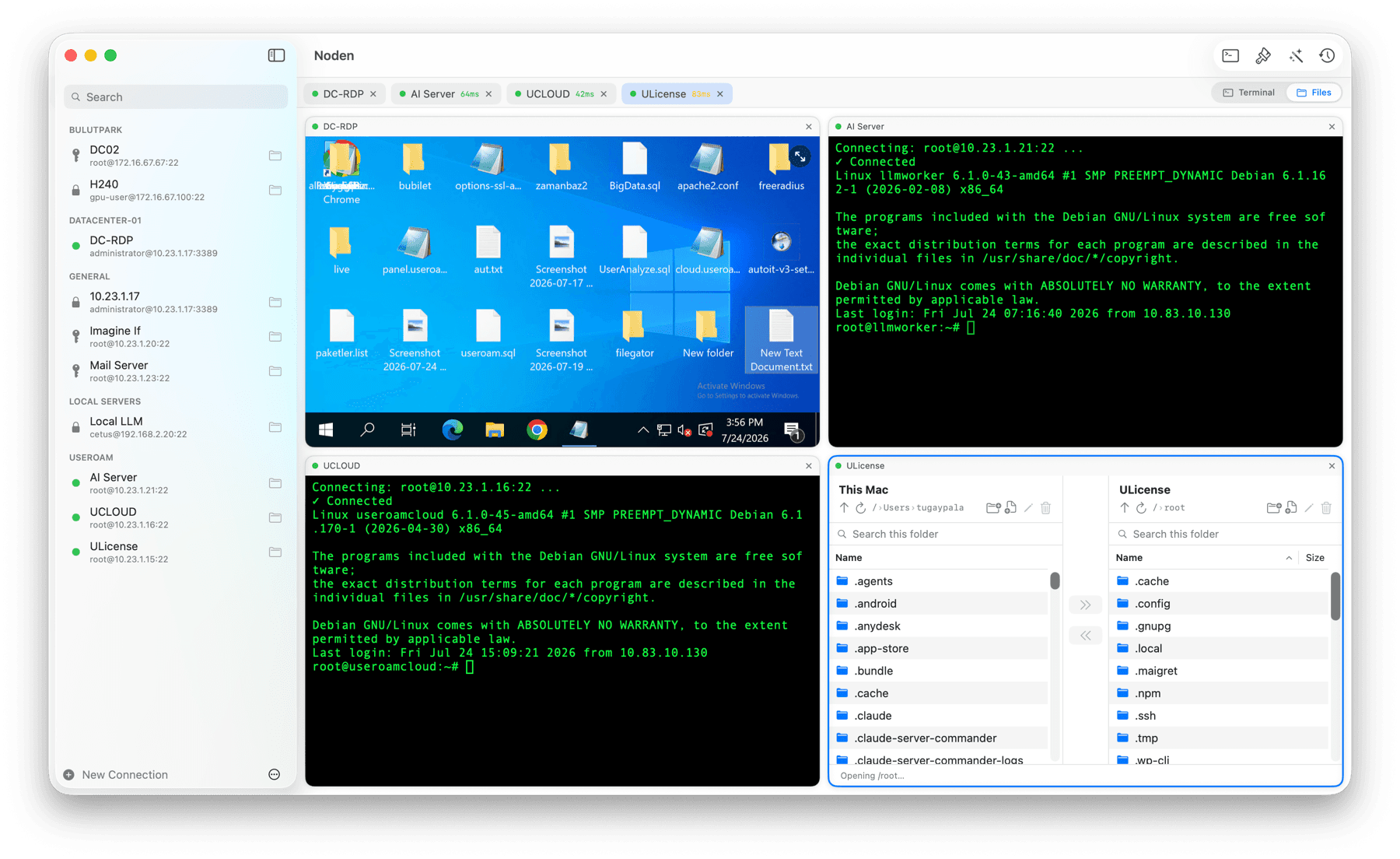Viewport: 1400px width, 859px height.
Task: Open File Explorer in DC-RDP Windows taskbar
Action: tap(495, 429)
